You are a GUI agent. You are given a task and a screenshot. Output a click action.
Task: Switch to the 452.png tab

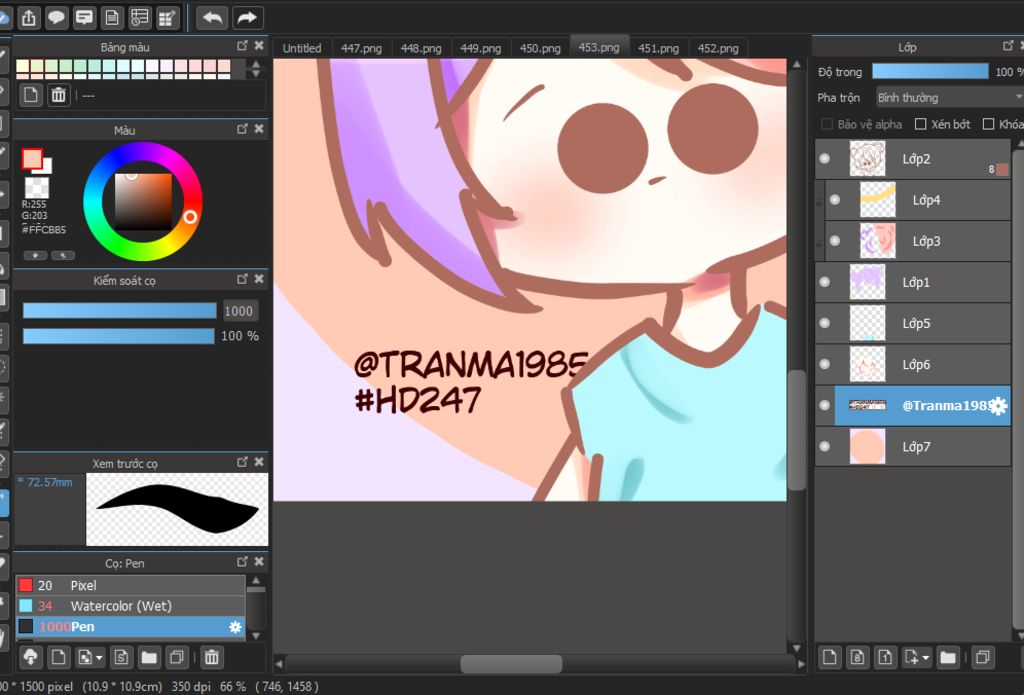718,48
